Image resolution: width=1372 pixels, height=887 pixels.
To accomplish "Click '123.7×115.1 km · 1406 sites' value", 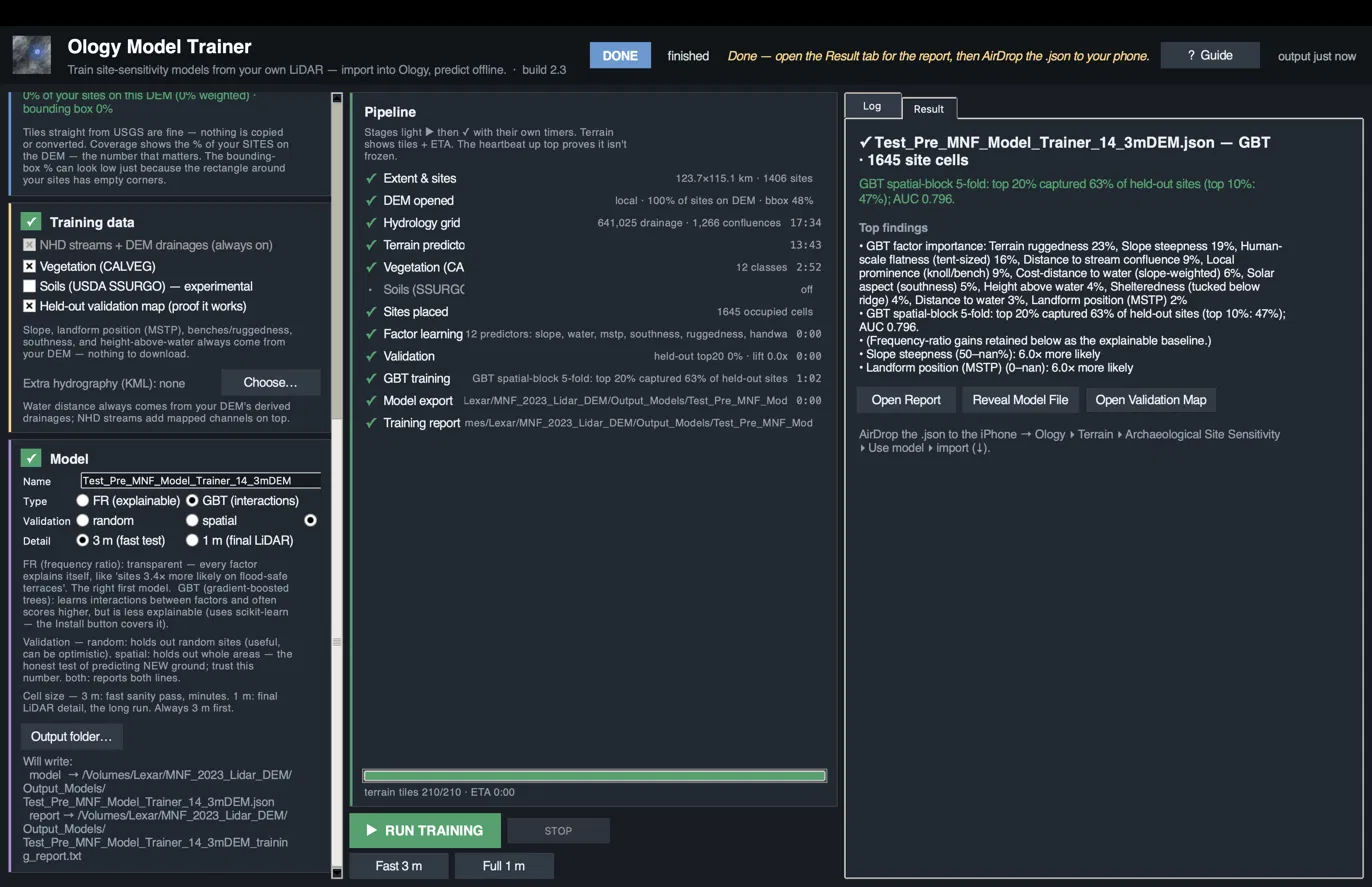I will coord(744,178).
